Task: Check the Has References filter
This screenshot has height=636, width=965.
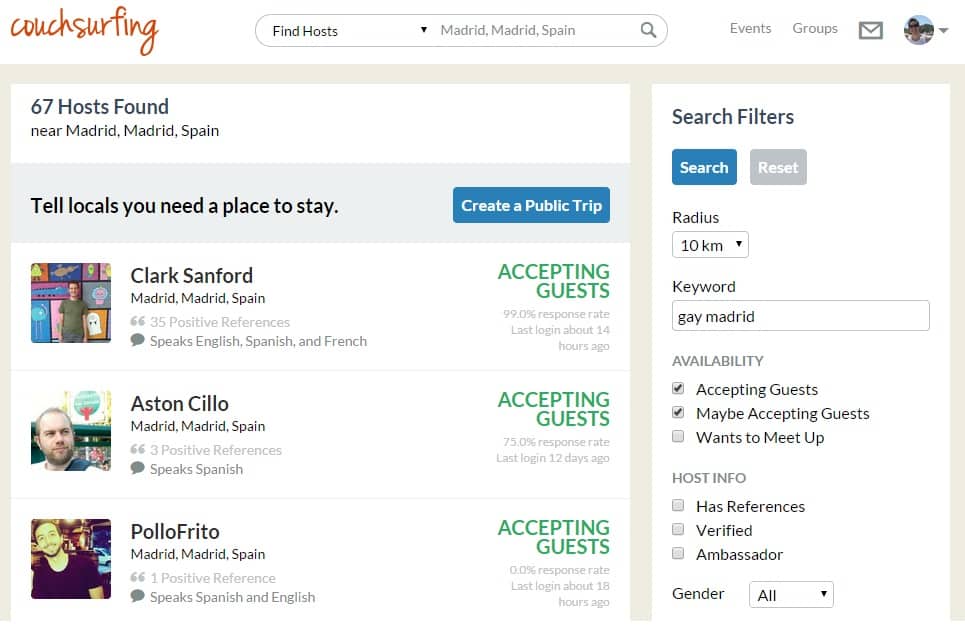Action: point(678,506)
